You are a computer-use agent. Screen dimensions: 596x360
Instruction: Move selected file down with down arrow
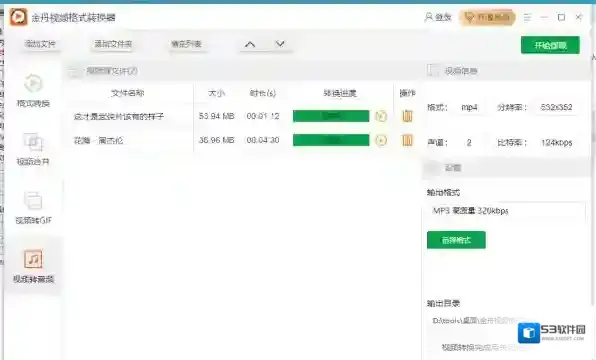pos(280,44)
